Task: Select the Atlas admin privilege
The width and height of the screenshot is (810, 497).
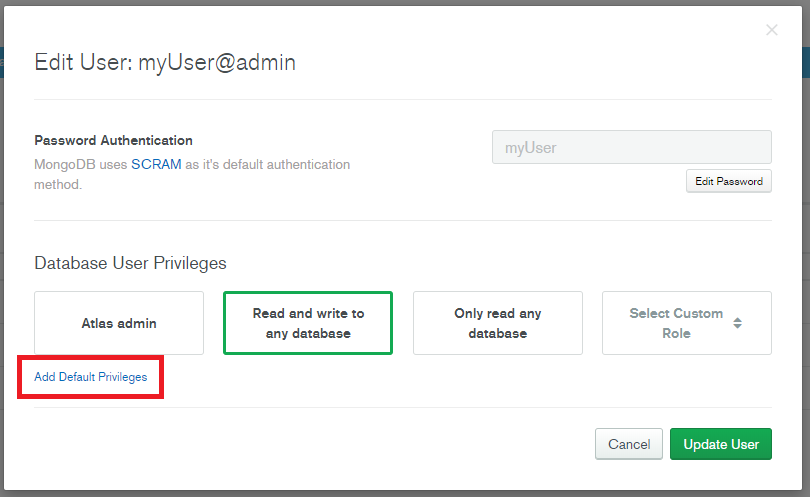Action: click(x=119, y=323)
